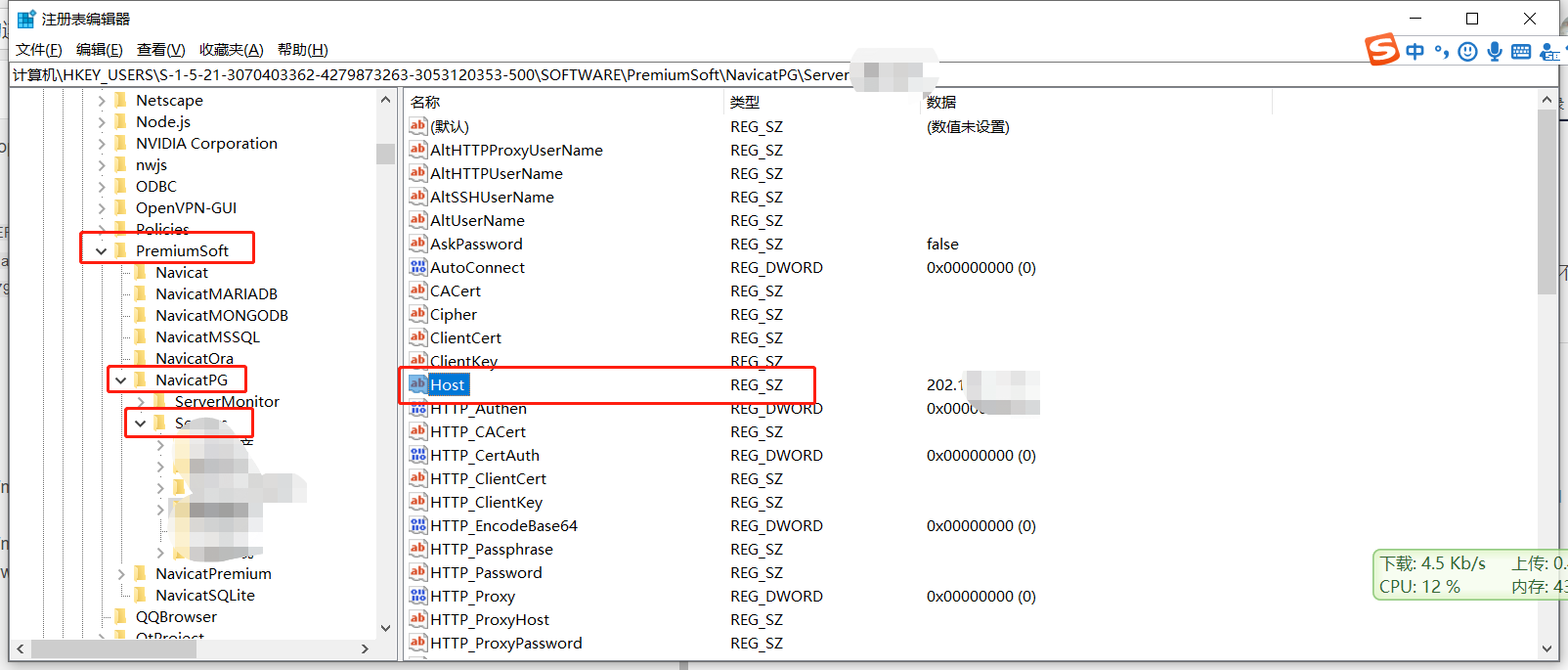Screen dimensions: 1568x670
Task: Select the PremiumSoft tree item
Action: click(182, 250)
